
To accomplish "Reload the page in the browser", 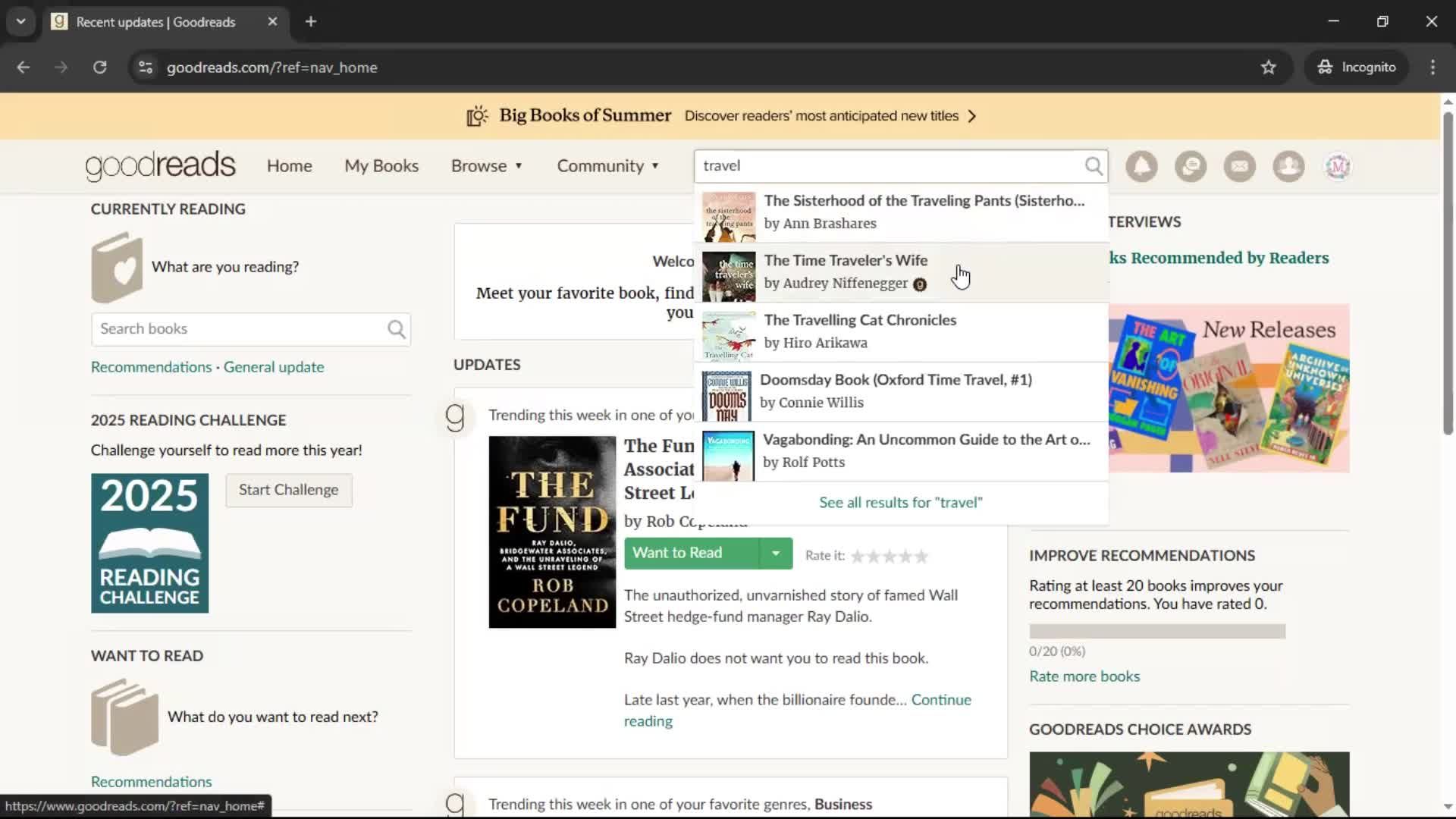I will (x=100, y=67).
